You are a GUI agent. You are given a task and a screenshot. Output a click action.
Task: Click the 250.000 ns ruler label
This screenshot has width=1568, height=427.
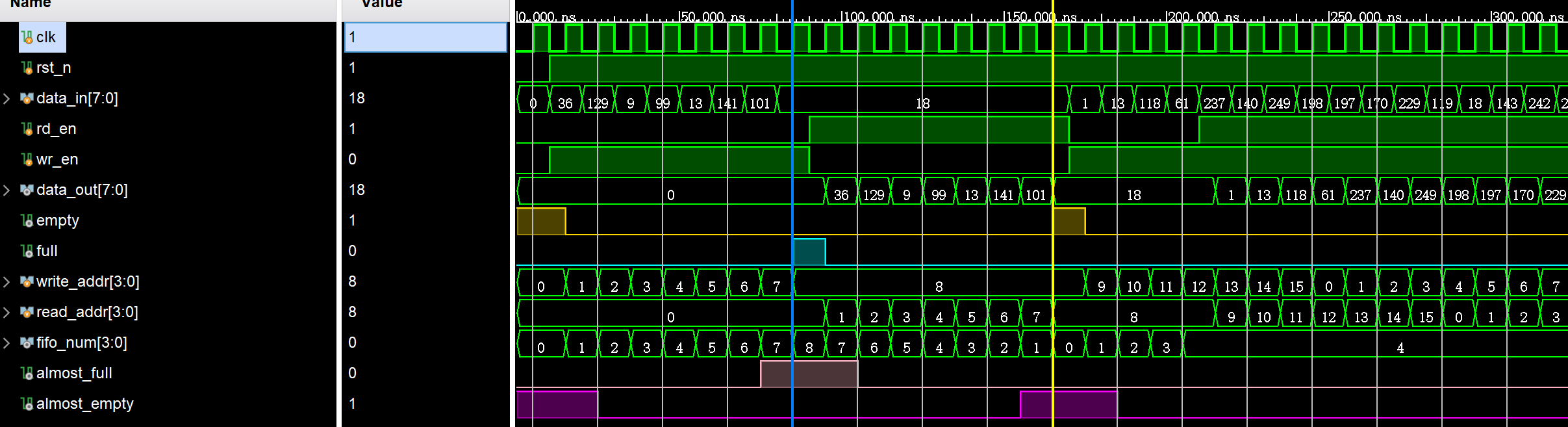pos(1365,17)
